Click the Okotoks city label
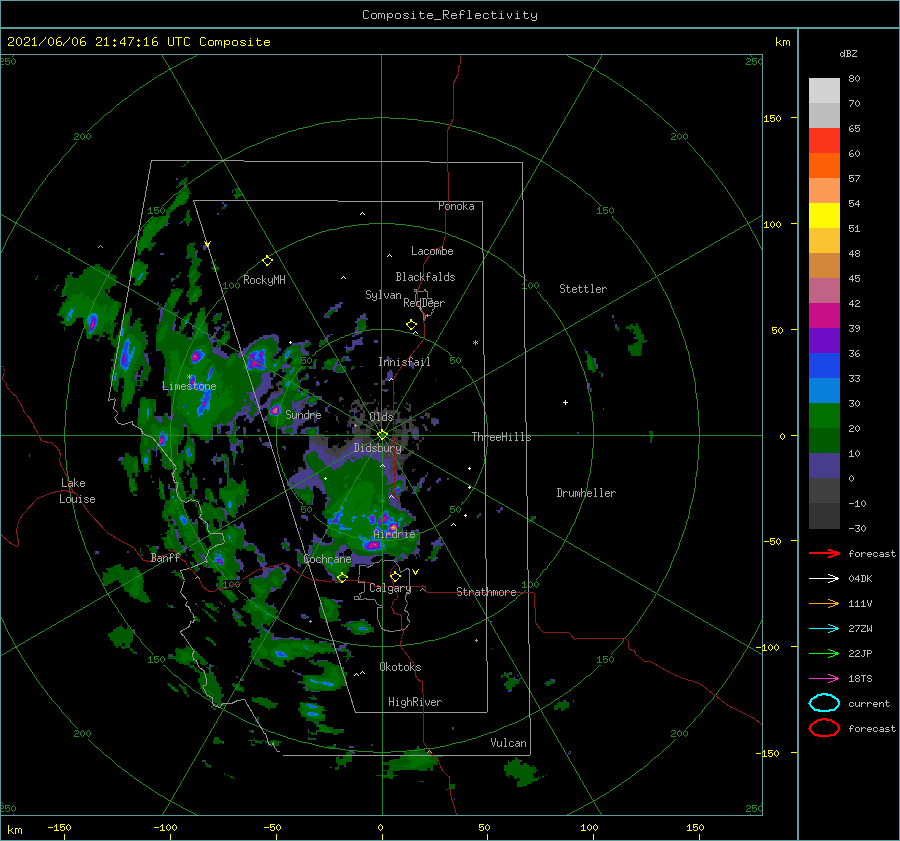 click(x=400, y=667)
